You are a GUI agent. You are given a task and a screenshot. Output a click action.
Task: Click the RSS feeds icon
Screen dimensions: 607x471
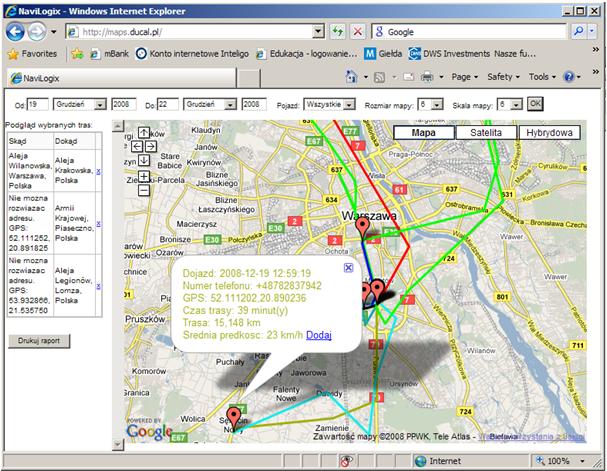tap(379, 77)
